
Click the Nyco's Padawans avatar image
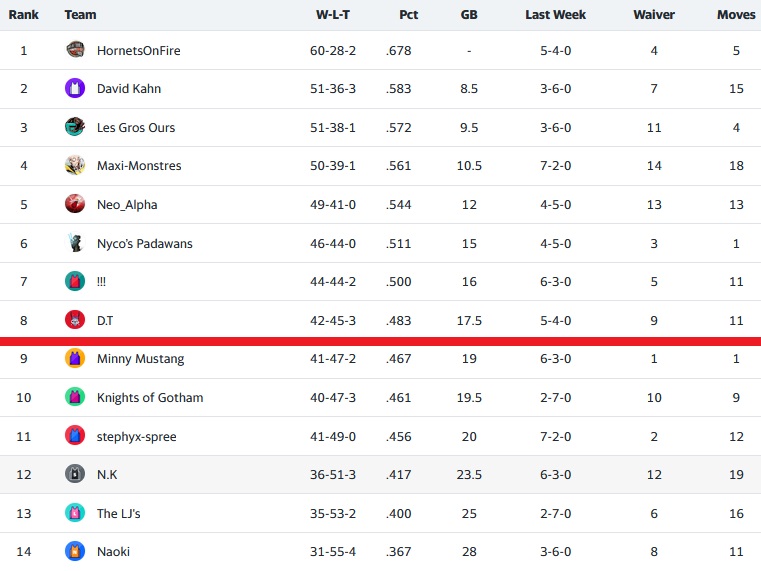[75, 243]
